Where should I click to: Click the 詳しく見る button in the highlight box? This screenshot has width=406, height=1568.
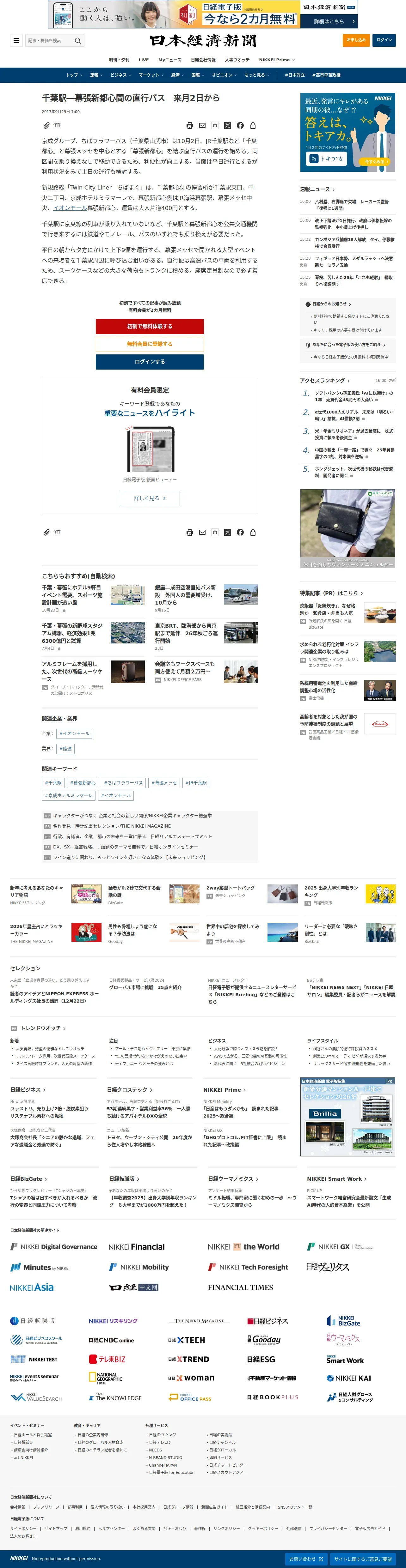pyautogui.click(x=149, y=498)
